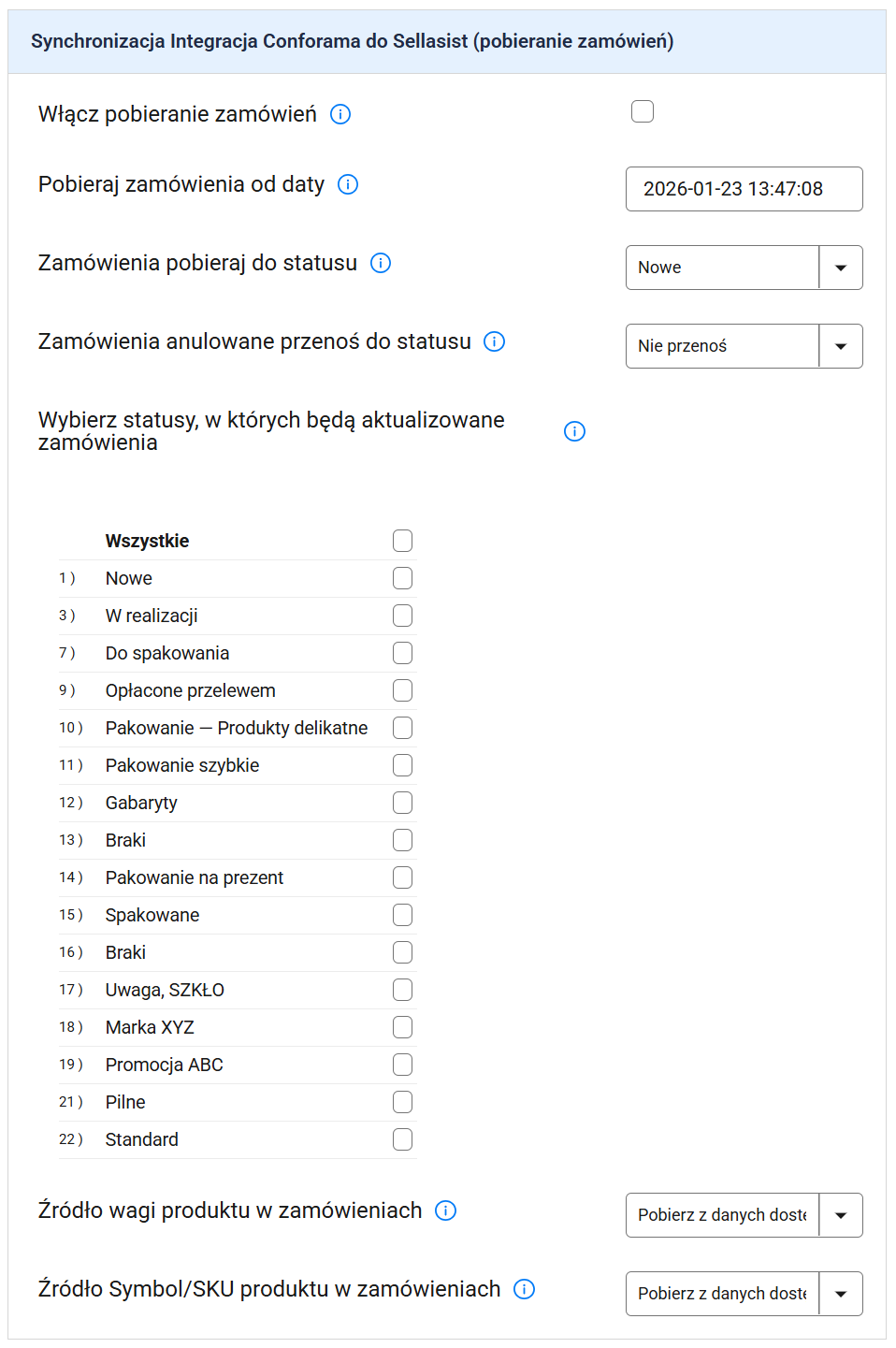Toggle the Standard status checkbox
Image resolution: width=896 pixels, height=1348 pixels.
point(403,1139)
